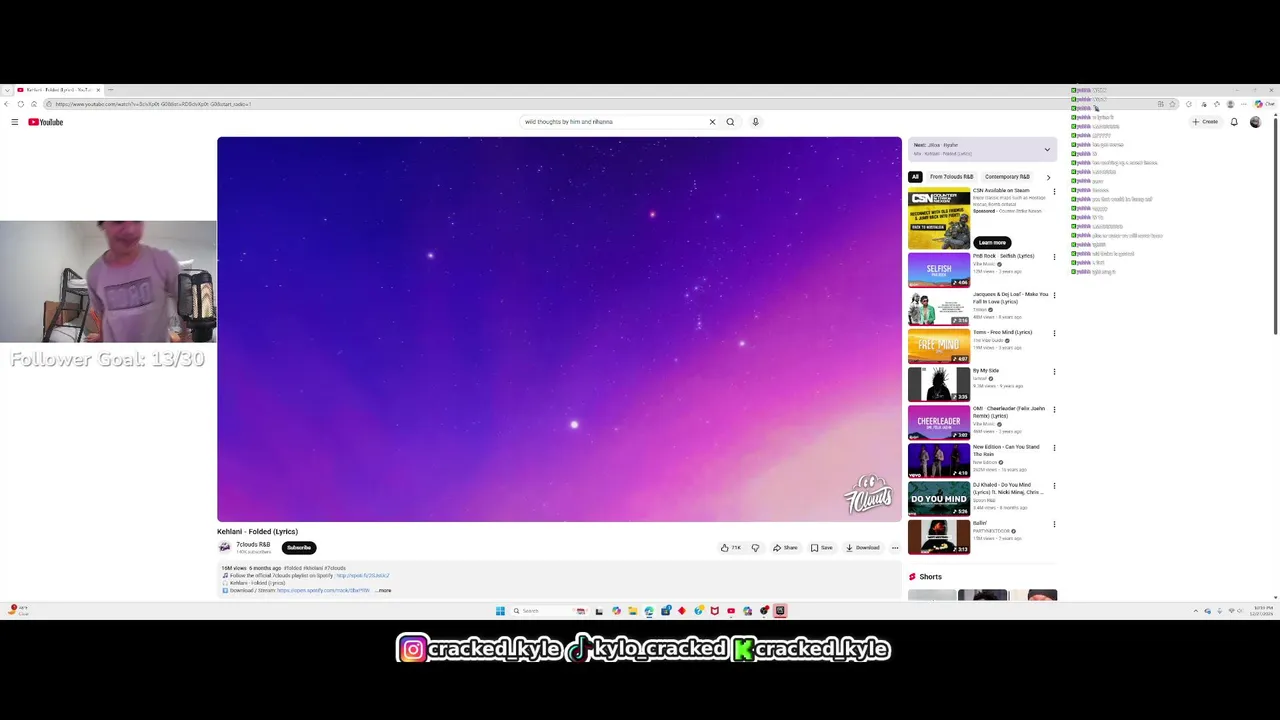Open a new browser tab with plus
Viewport: 1280px width, 720px height.
point(110,90)
